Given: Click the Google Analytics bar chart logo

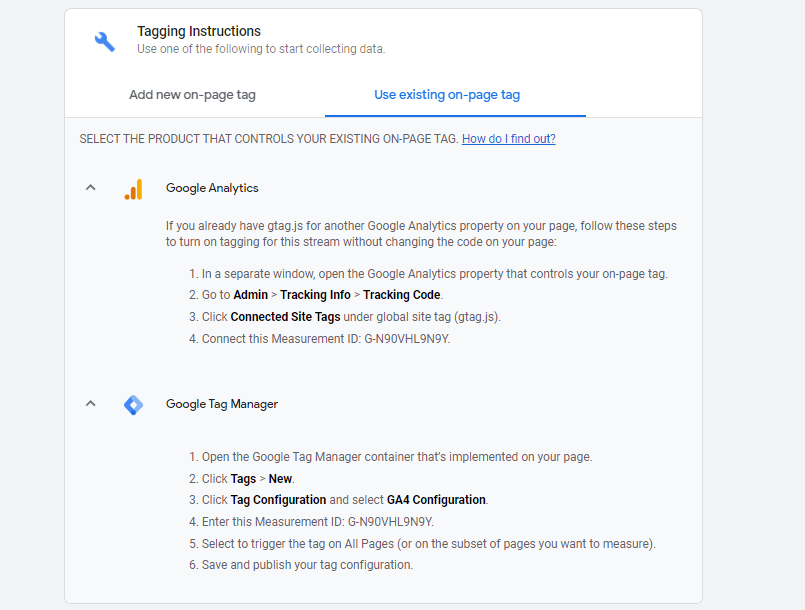Looking at the screenshot, I should tap(133, 189).
